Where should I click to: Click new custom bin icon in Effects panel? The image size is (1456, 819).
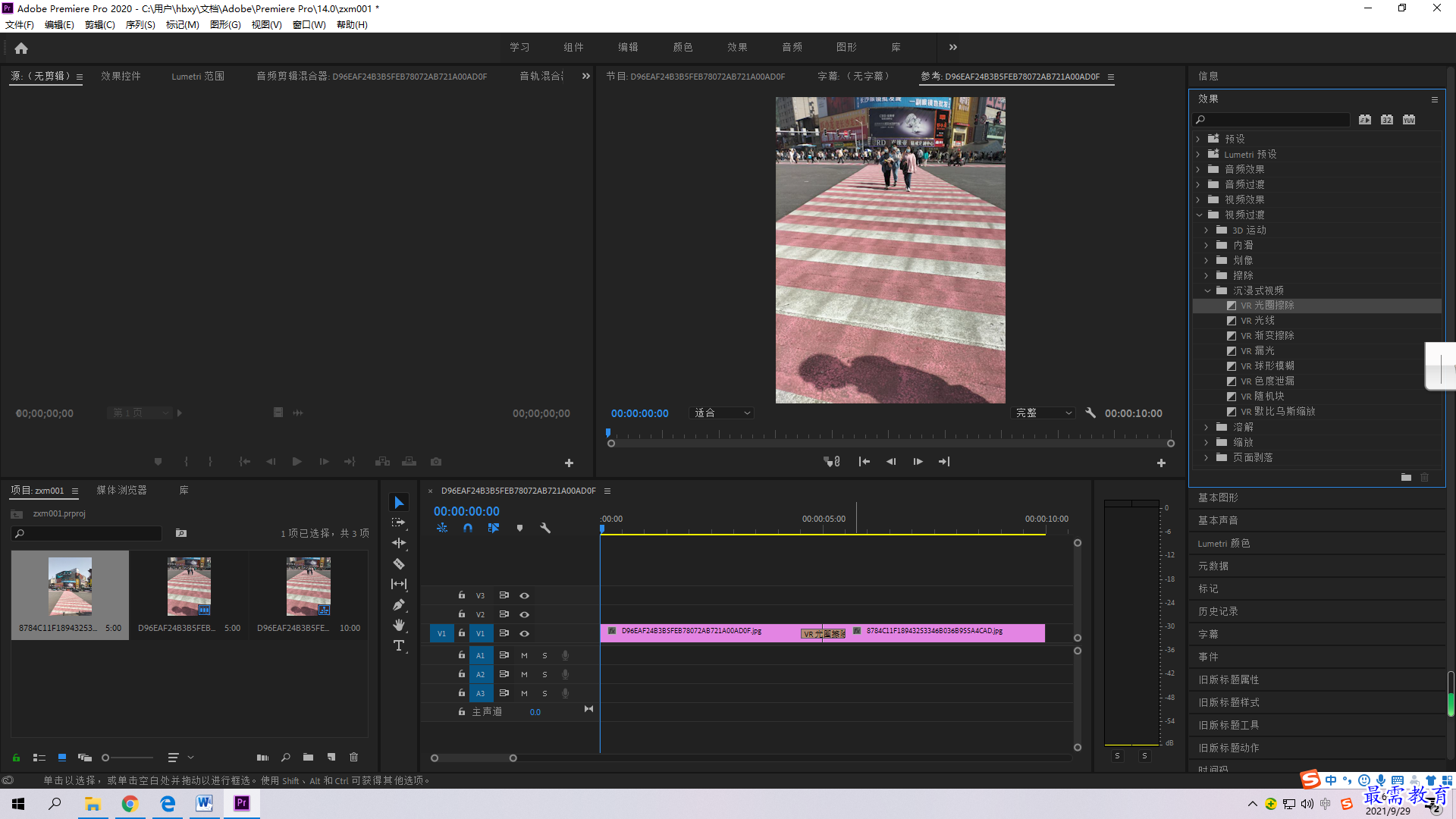click(x=1406, y=477)
